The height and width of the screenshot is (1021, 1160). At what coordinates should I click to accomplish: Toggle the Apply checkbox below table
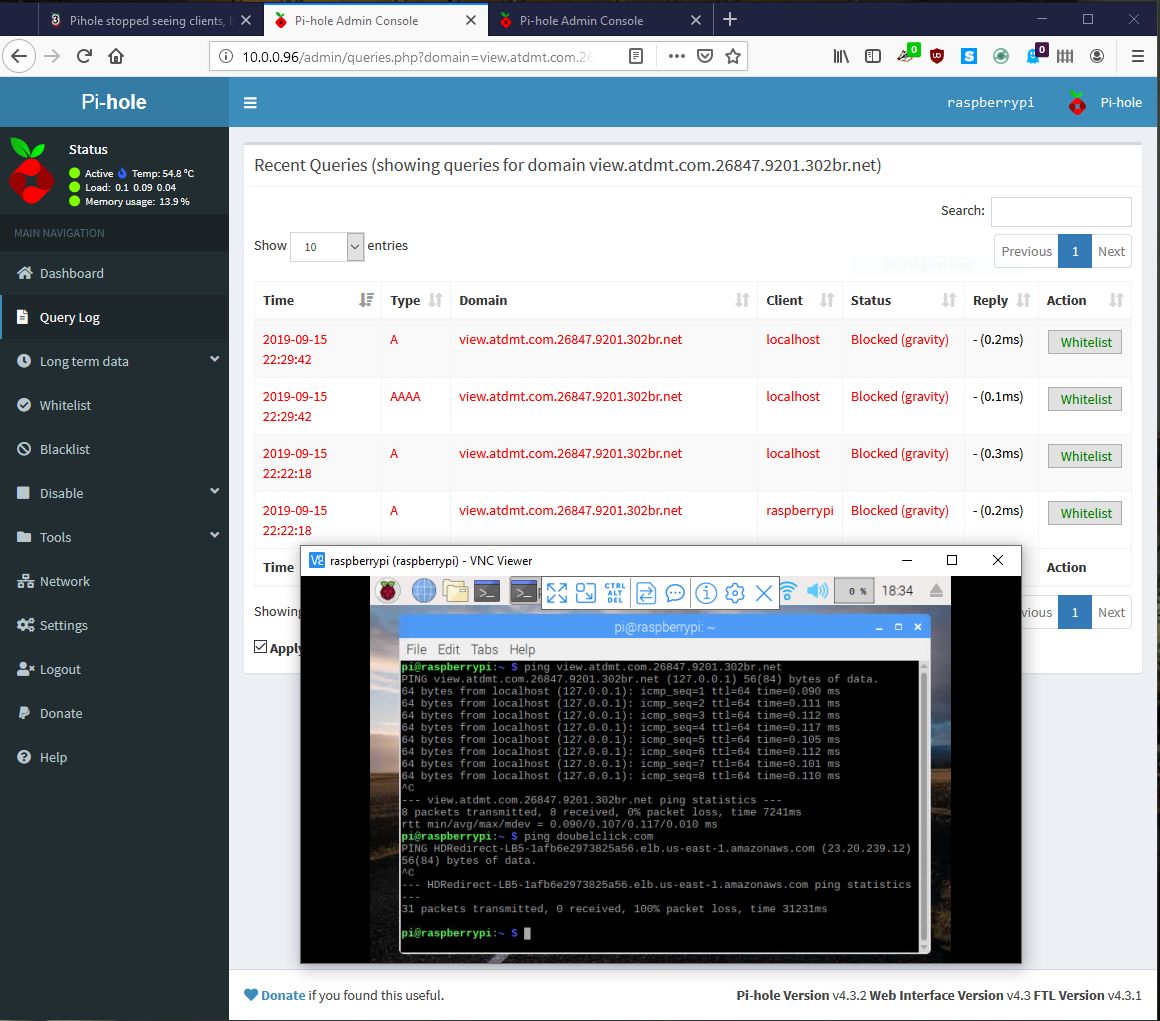260,647
